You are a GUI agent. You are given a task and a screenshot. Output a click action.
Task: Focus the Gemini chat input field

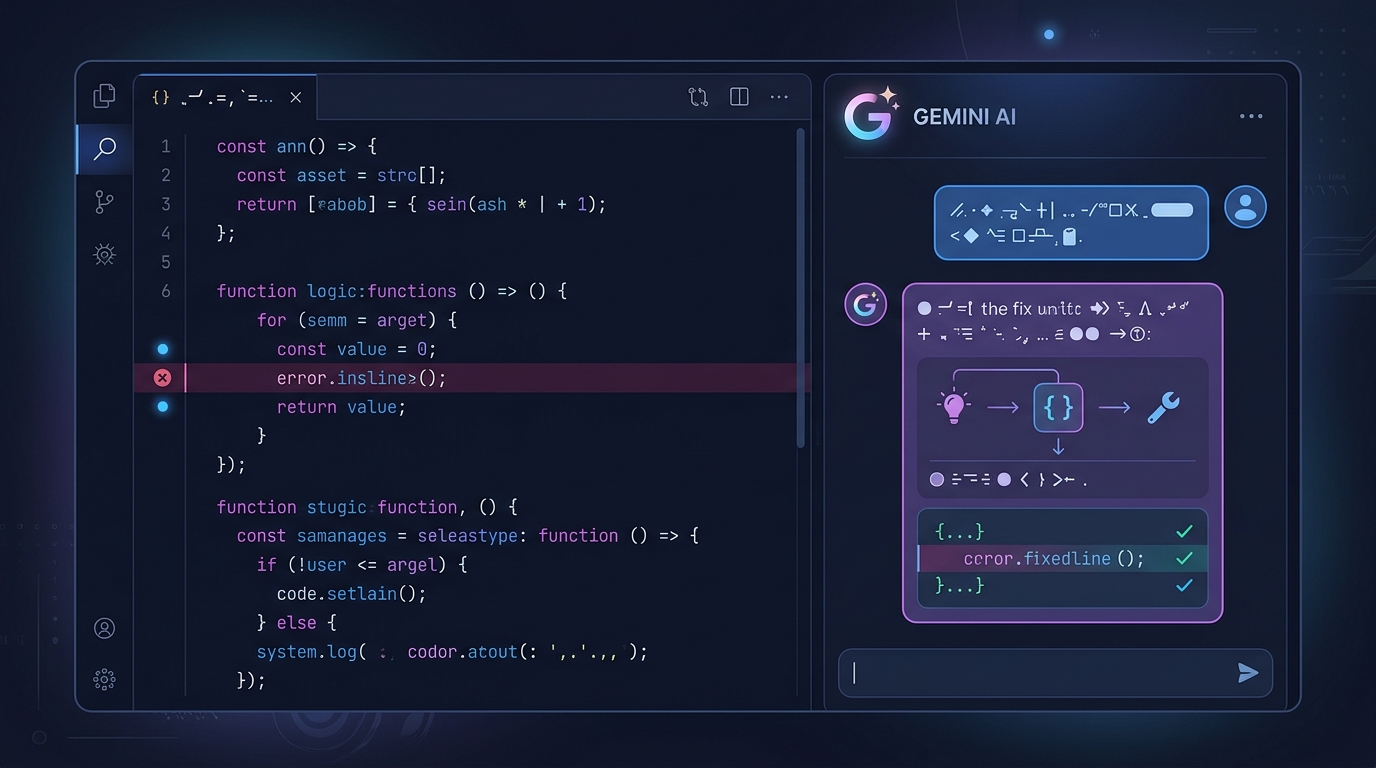[x=1055, y=673]
